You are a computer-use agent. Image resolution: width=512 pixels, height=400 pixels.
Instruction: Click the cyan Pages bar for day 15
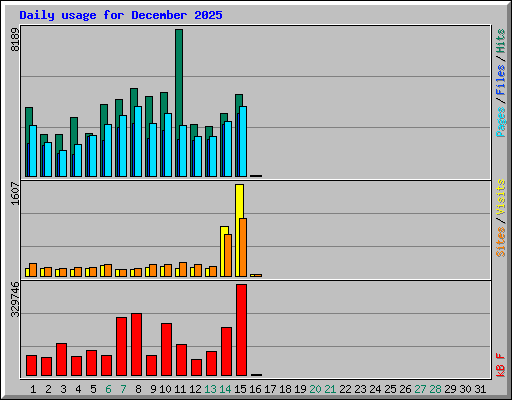tap(243, 141)
